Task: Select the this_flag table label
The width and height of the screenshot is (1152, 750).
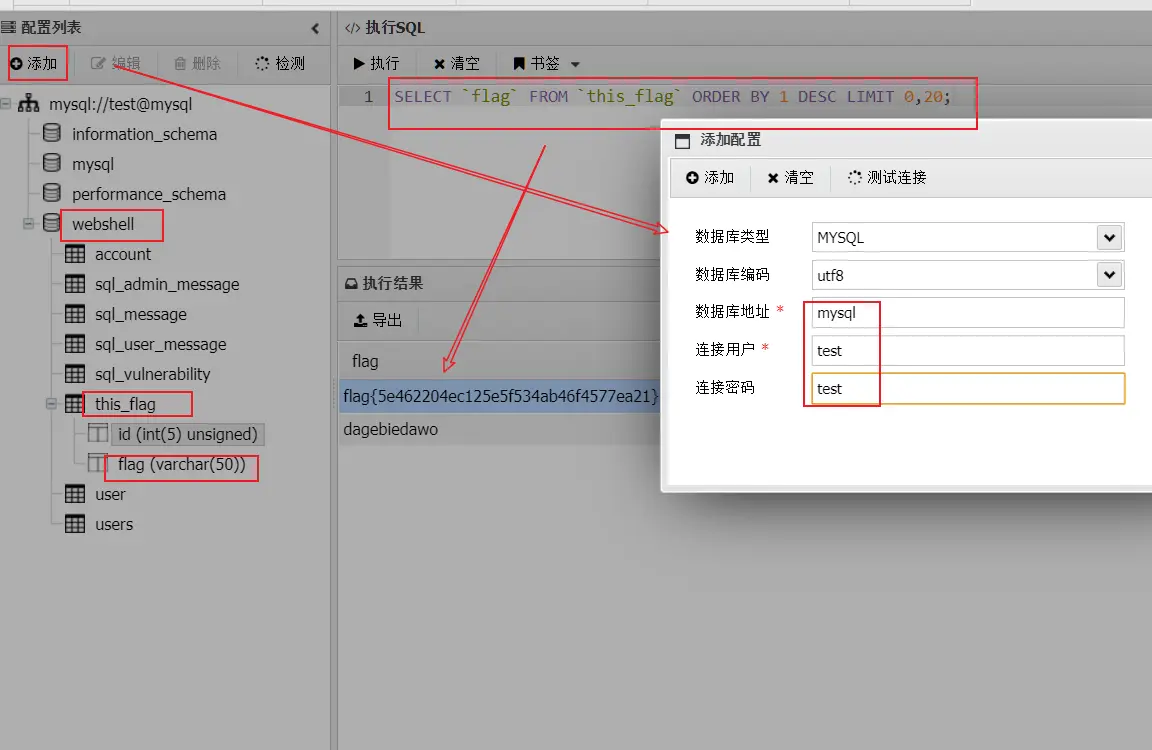Action: (x=125, y=404)
